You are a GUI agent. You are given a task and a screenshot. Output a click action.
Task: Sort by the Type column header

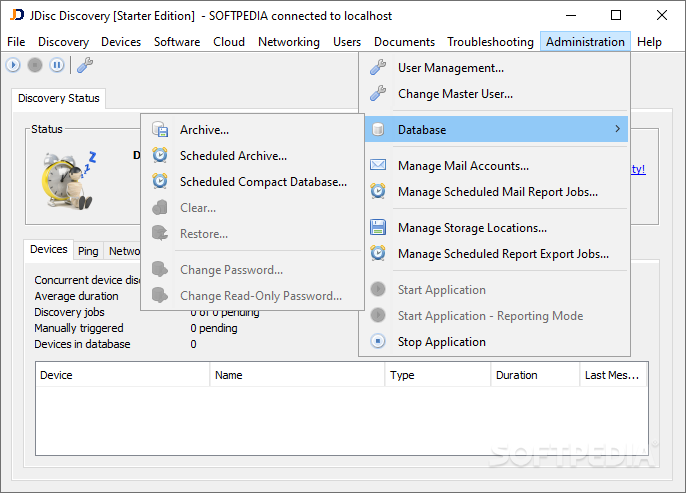coord(438,375)
